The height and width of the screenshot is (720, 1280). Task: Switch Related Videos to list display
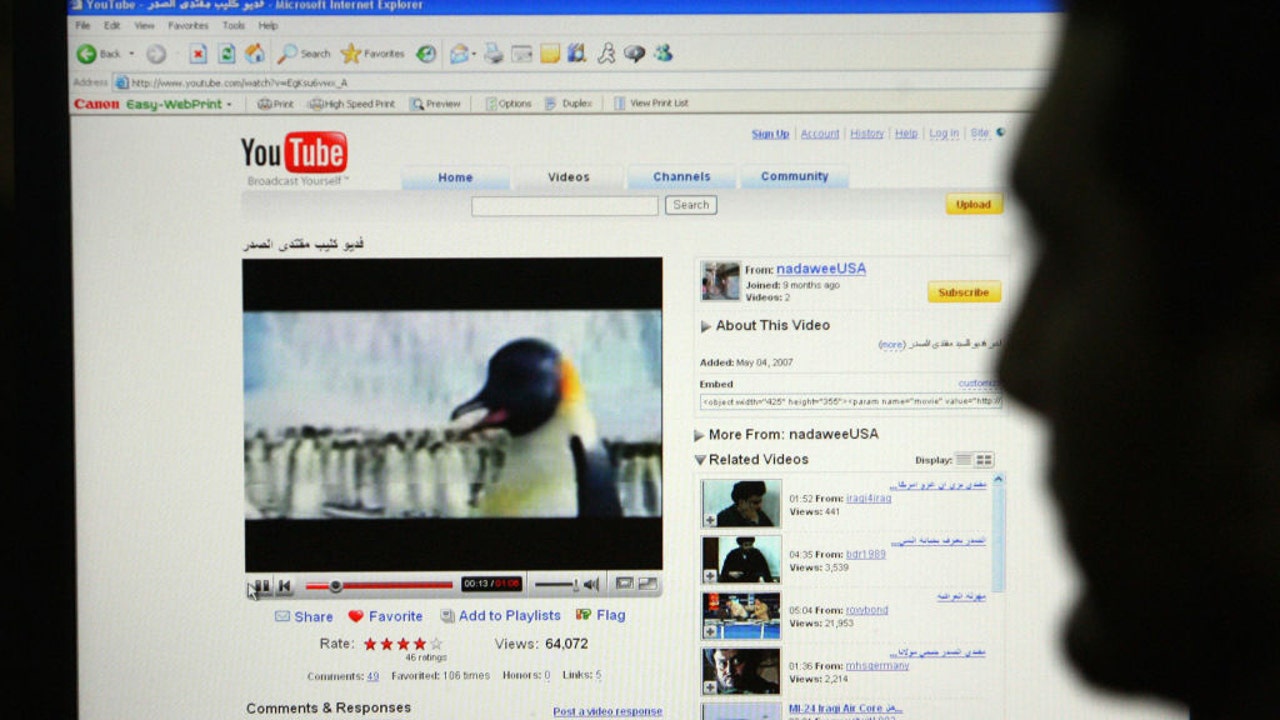click(x=963, y=460)
